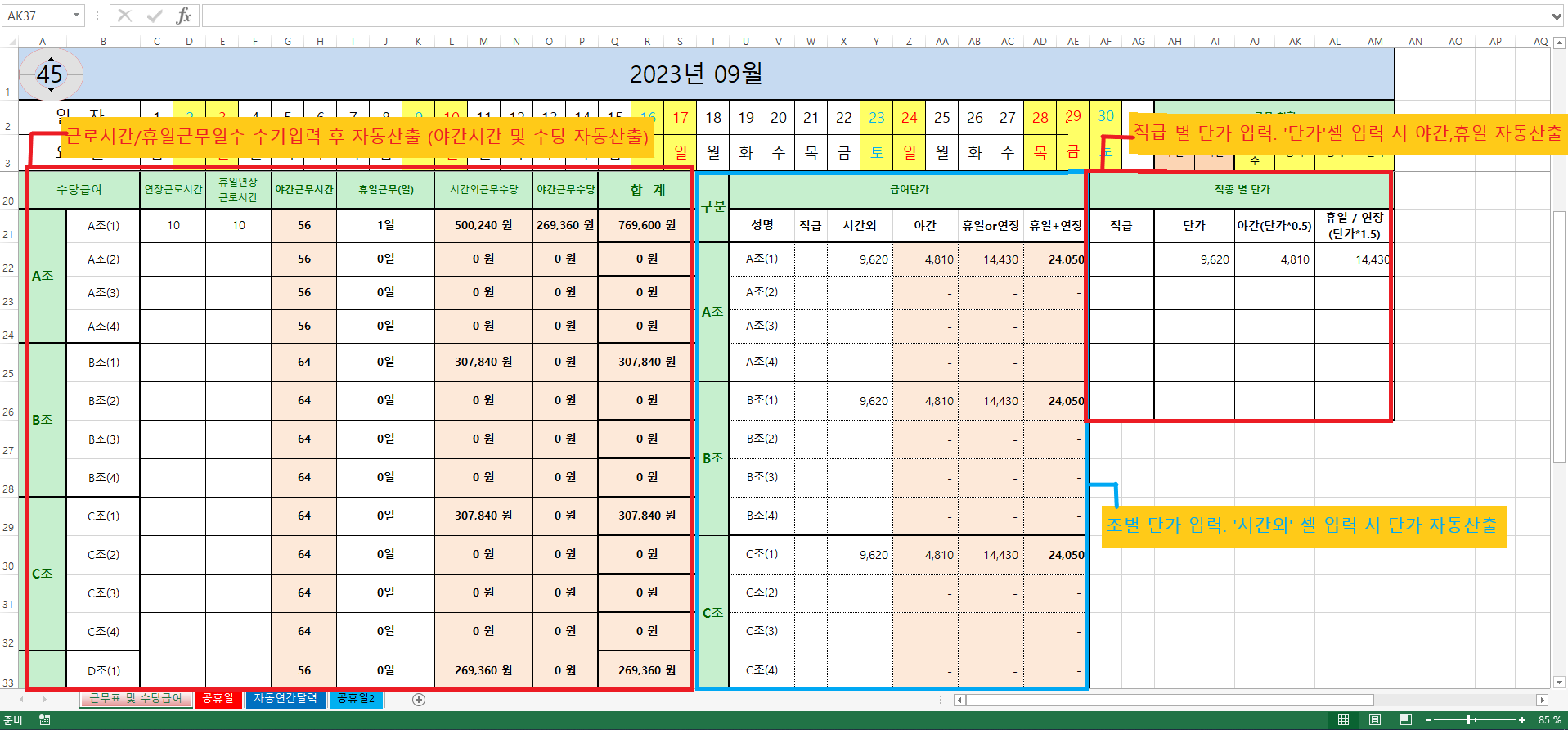Switch to Page Break Preview view

coord(1406,720)
